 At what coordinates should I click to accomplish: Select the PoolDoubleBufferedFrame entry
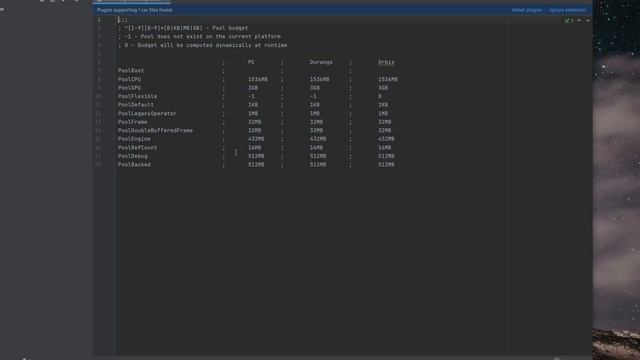tap(156, 131)
